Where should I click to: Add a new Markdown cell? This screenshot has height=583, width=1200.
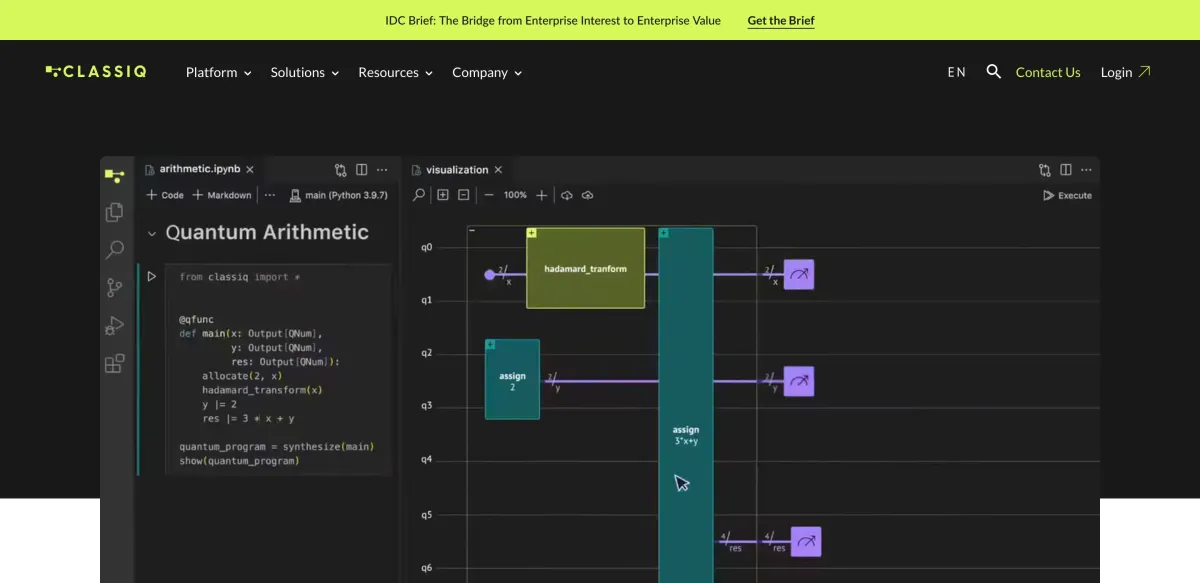(x=222, y=195)
